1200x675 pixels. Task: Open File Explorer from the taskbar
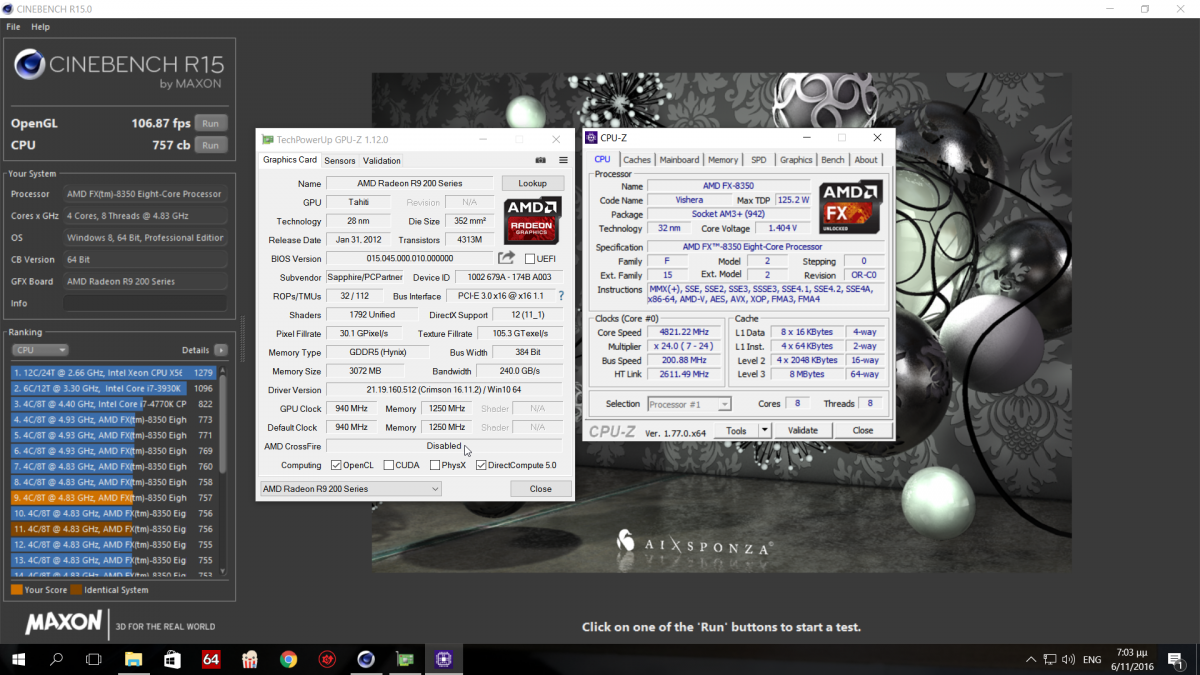(133, 659)
